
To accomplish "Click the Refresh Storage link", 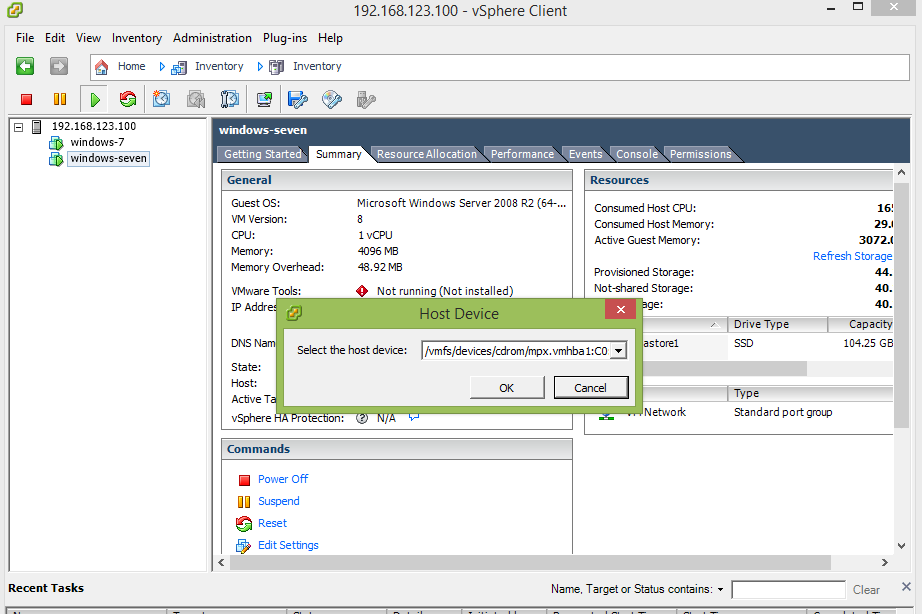I will coord(852,256).
